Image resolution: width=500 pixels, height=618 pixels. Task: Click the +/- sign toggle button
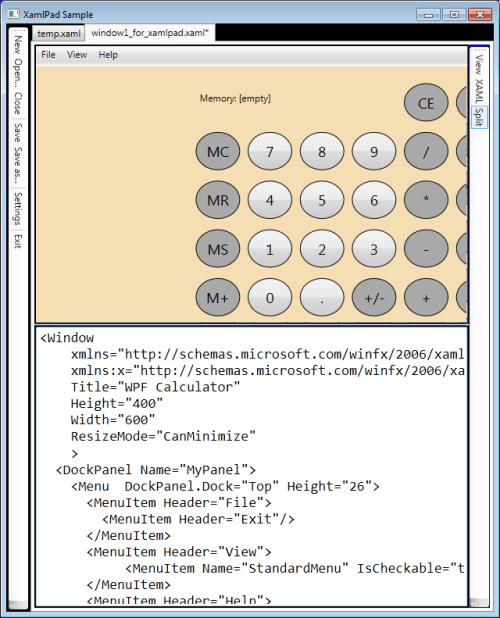click(374, 298)
